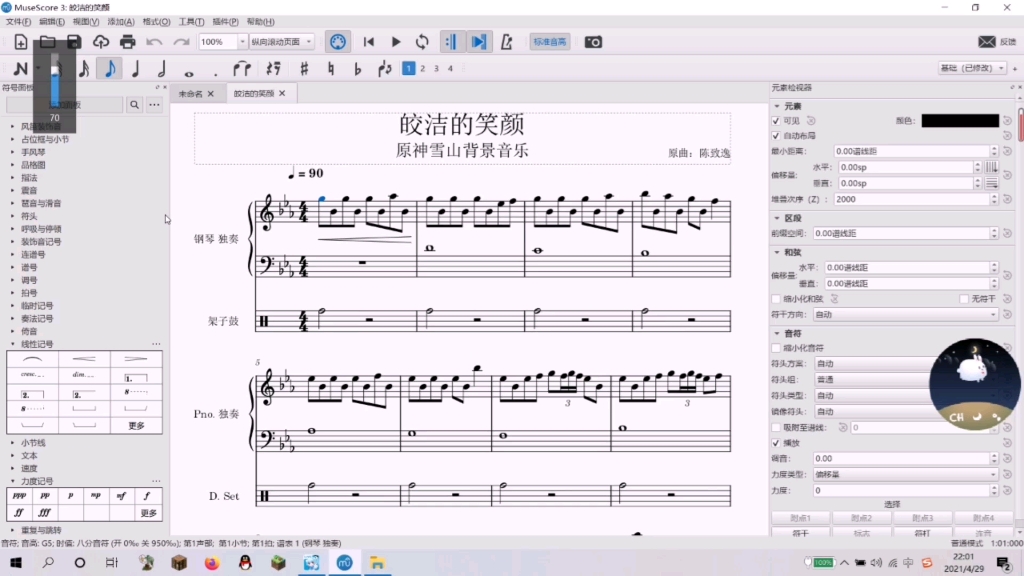Image resolution: width=1024 pixels, height=576 pixels.
Task: Open a score file via folder icon
Action: coord(47,42)
